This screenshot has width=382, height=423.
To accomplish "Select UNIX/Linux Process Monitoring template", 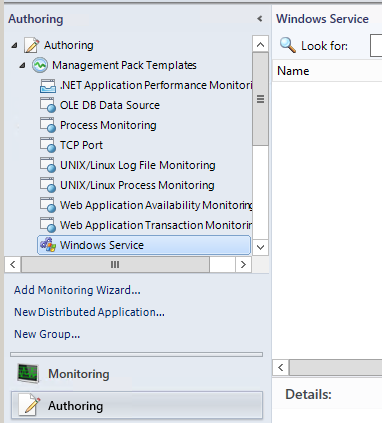I will click(137, 185).
